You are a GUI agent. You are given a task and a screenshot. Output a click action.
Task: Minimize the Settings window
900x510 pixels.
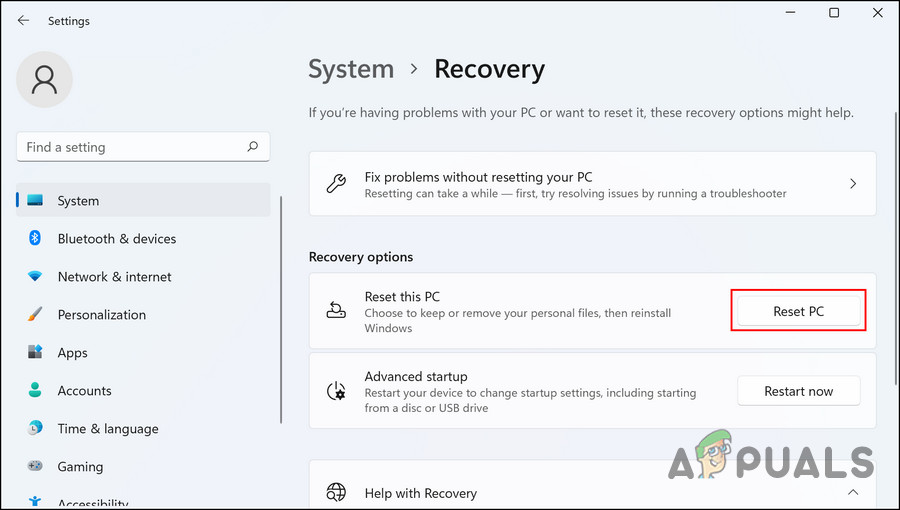point(791,13)
